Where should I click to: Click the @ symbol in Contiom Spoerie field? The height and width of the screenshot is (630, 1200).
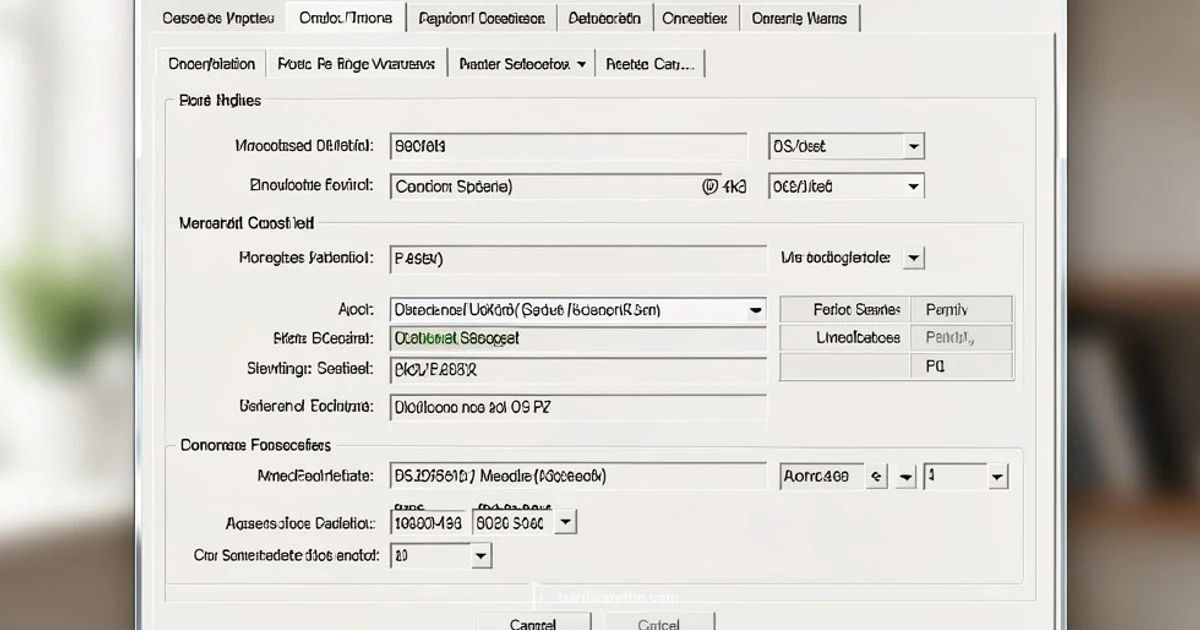pyautogui.click(x=710, y=186)
